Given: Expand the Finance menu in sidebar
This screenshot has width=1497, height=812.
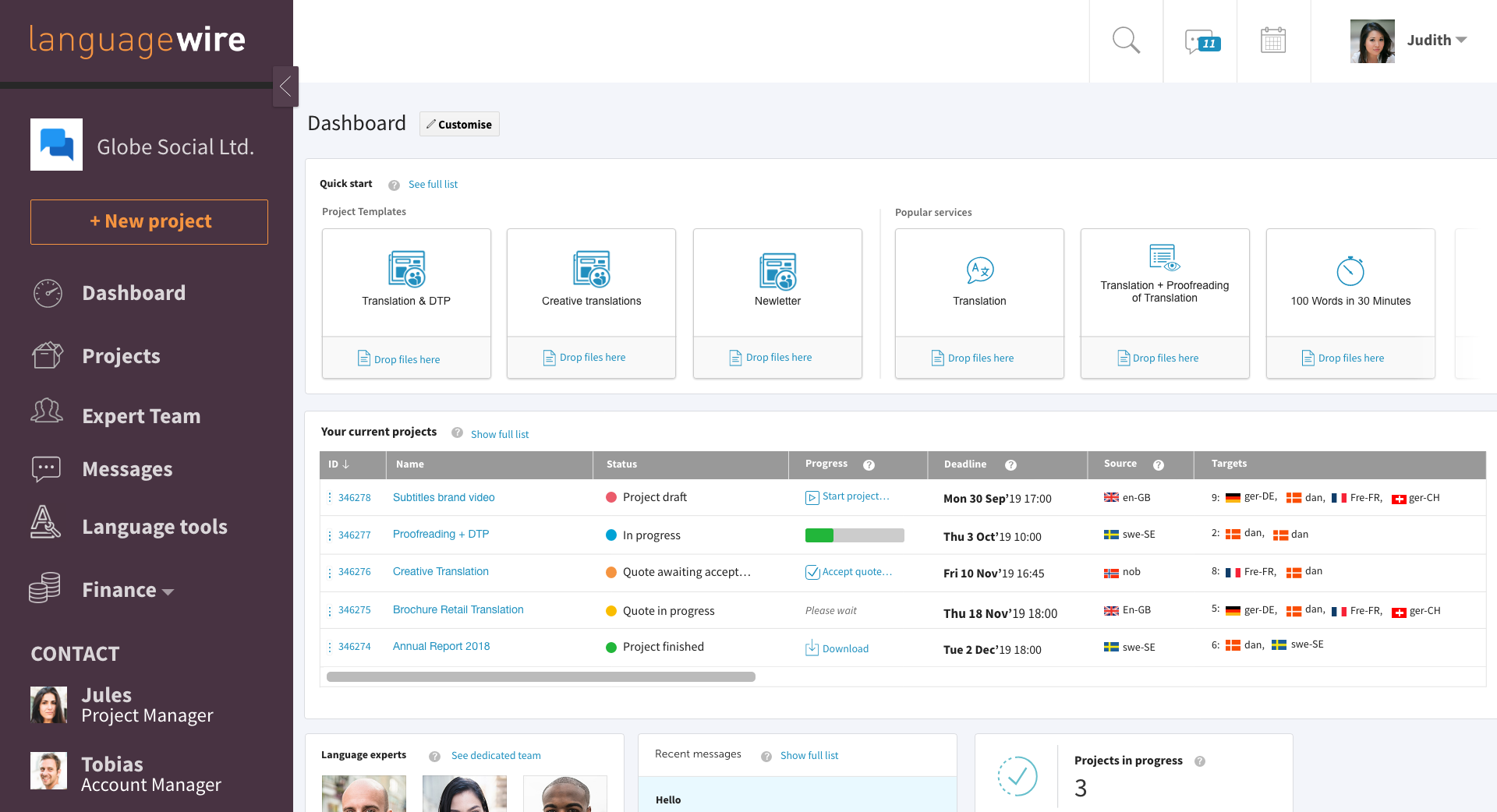Looking at the screenshot, I should [127, 590].
